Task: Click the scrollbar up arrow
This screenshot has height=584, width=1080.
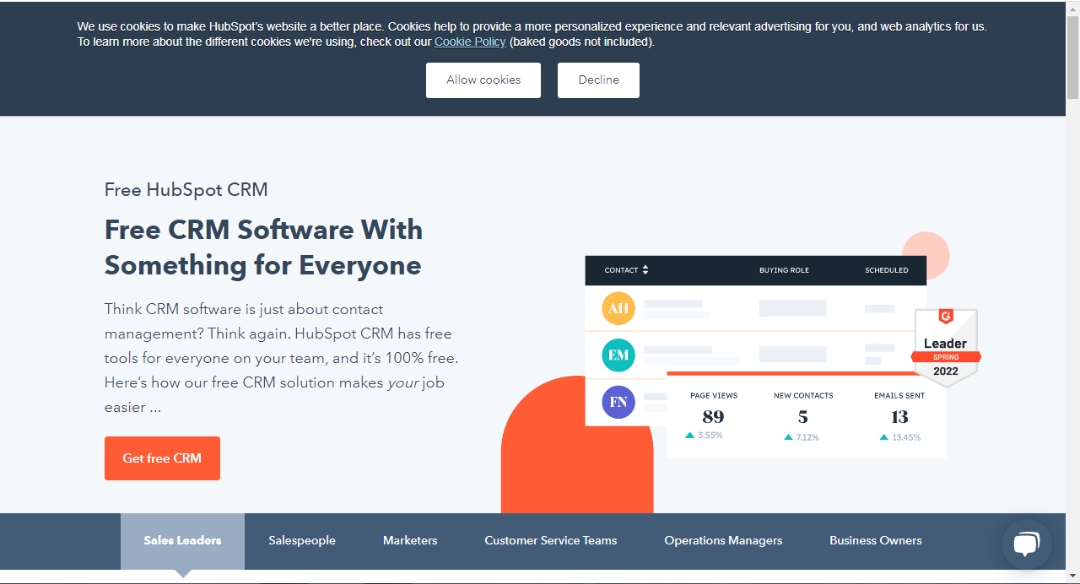Action: pyautogui.click(x=1072, y=7)
